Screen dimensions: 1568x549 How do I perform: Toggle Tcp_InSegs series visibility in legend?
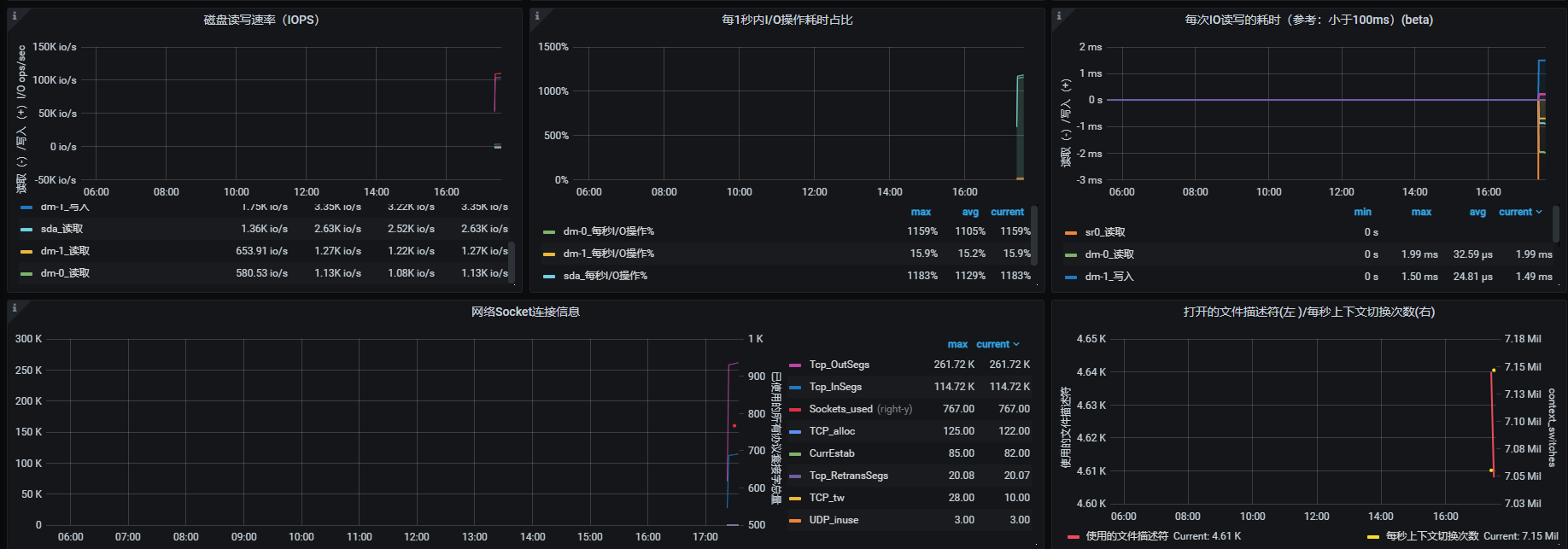point(835,387)
